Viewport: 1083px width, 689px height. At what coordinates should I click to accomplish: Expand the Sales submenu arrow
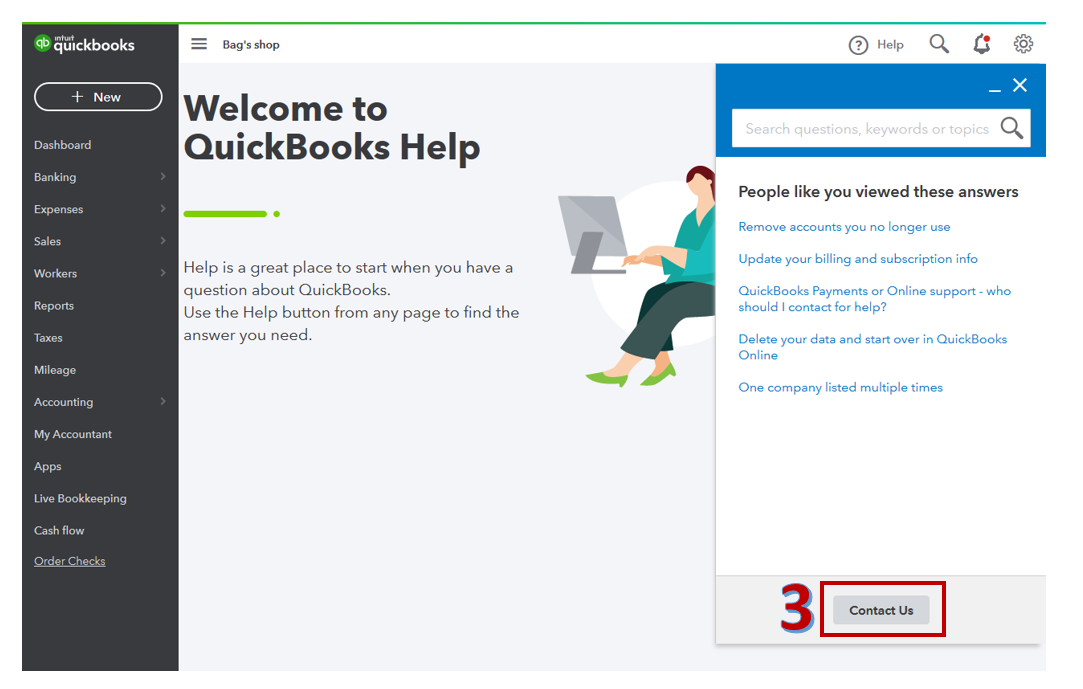click(x=163, y=241)
